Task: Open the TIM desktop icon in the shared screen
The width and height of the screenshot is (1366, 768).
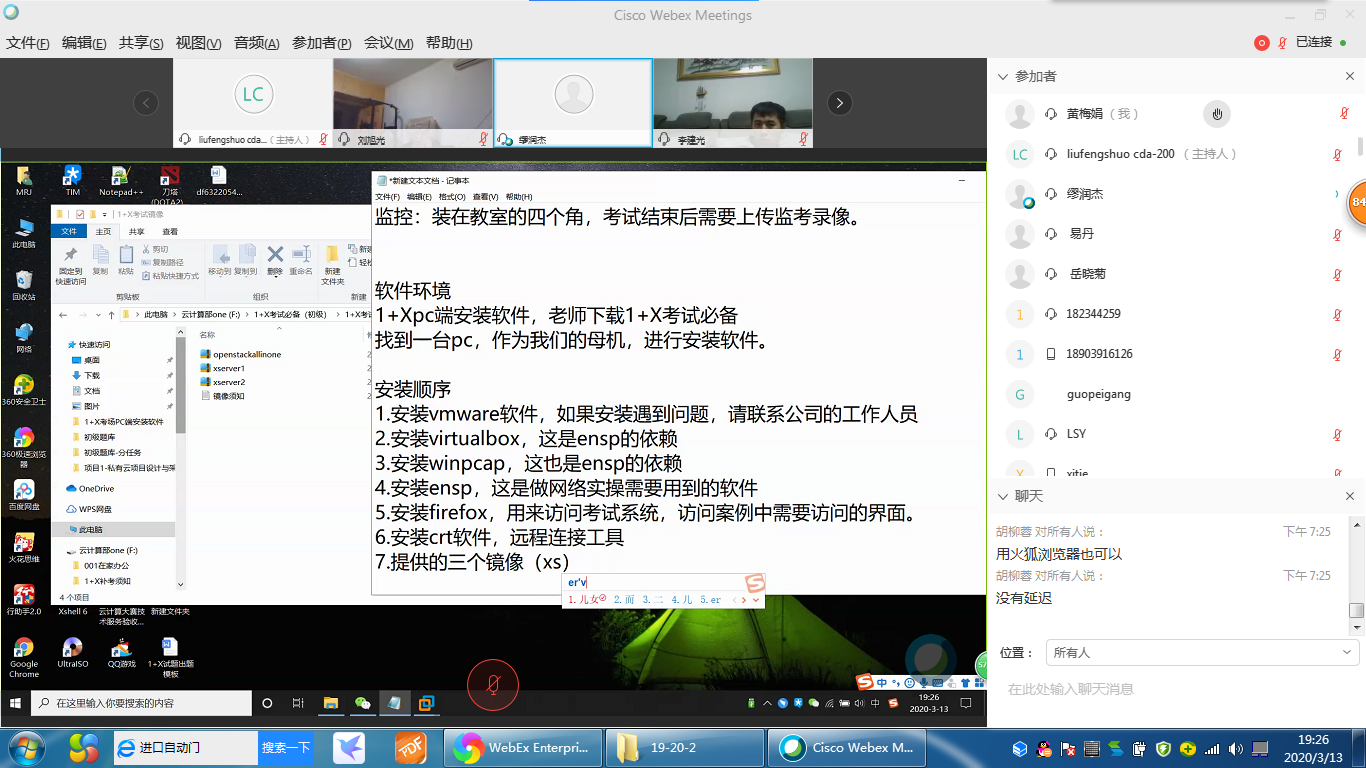Action: click(x=72, y=180)
